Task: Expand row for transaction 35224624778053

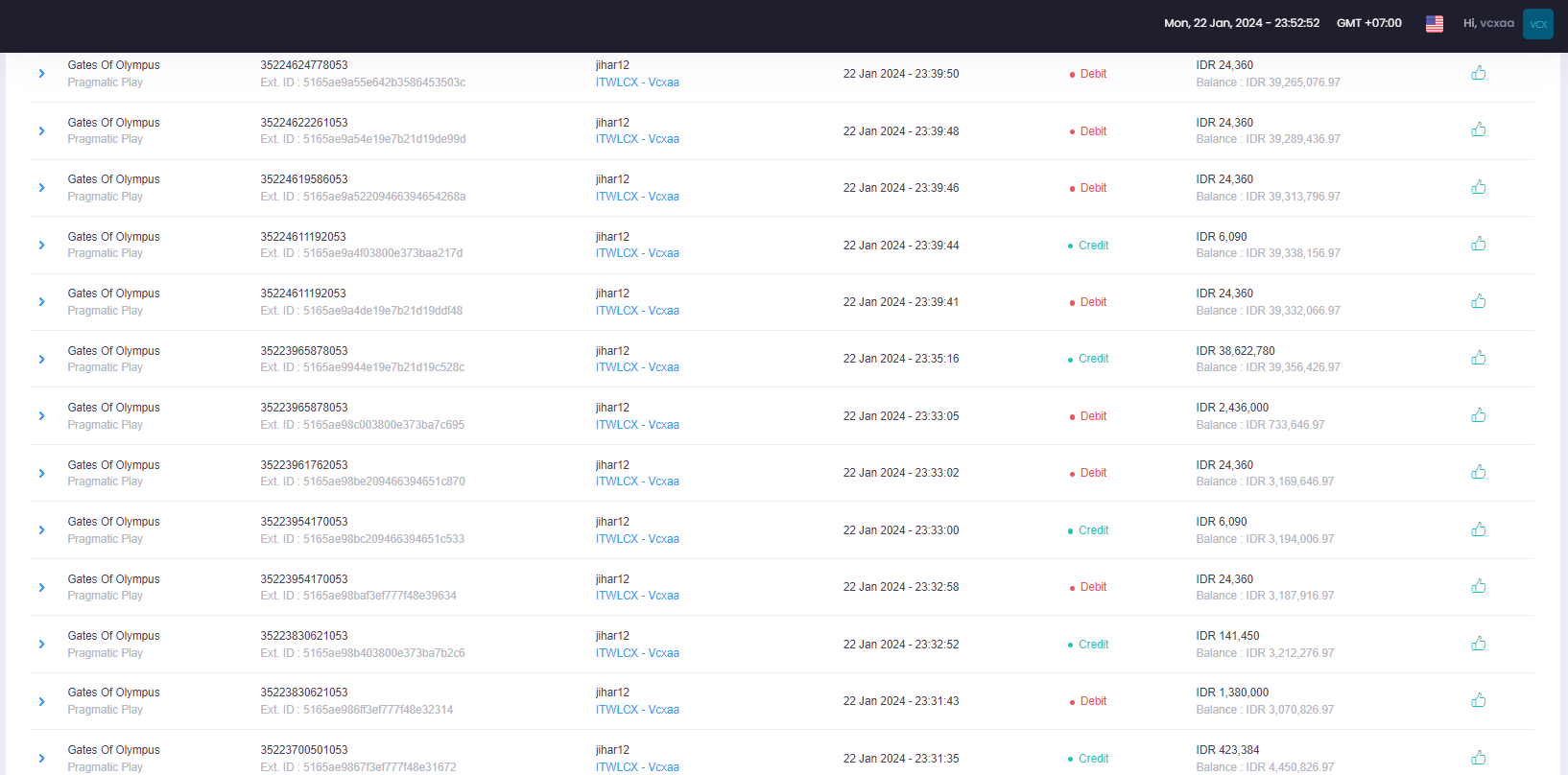Action: coord(41,74)
